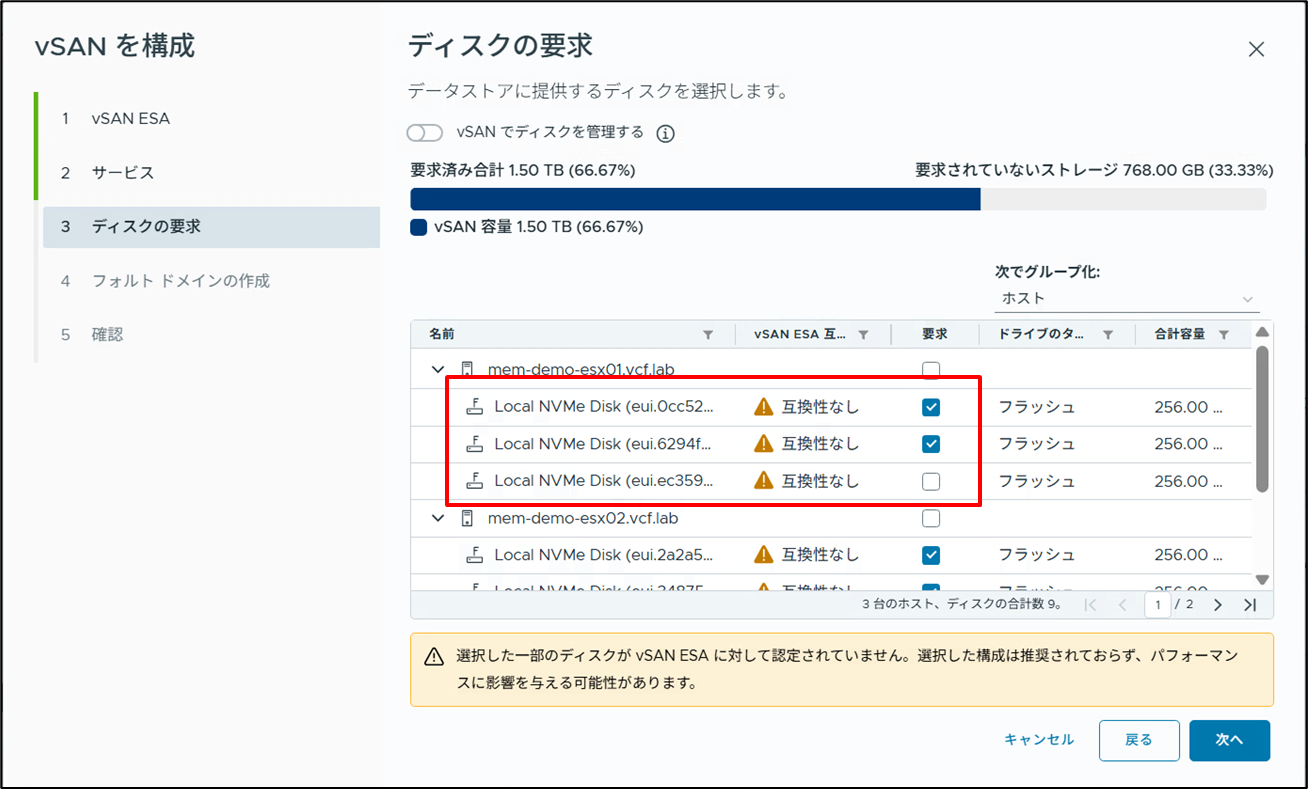1308x789 pixels.
Task: Open the filter for the vSAN ESA column
Action: (863, 334)
